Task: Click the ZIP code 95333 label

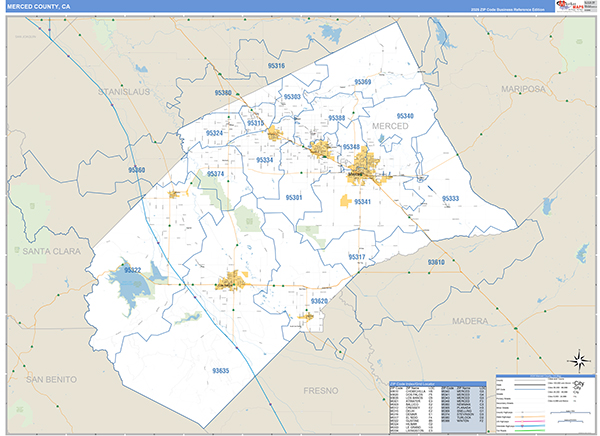Action: tap(450, 199)
